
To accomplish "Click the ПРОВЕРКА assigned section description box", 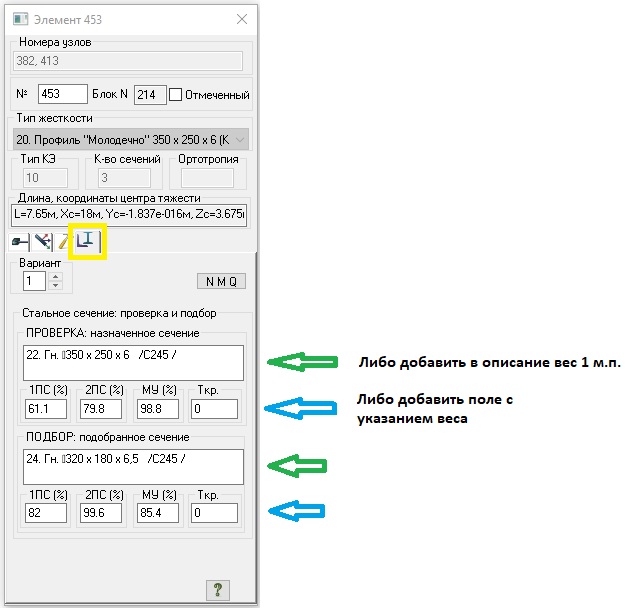I will pyautogui.click(x=131, y=363).
